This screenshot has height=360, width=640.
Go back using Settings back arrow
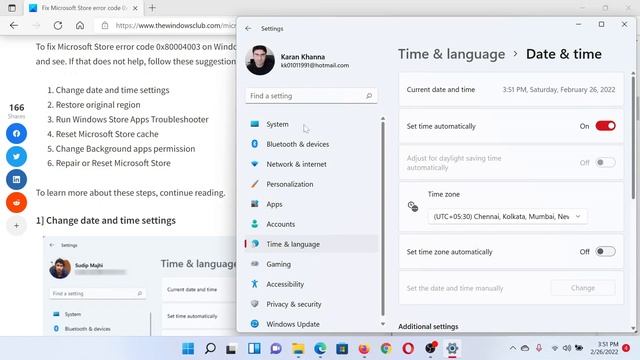248,29
